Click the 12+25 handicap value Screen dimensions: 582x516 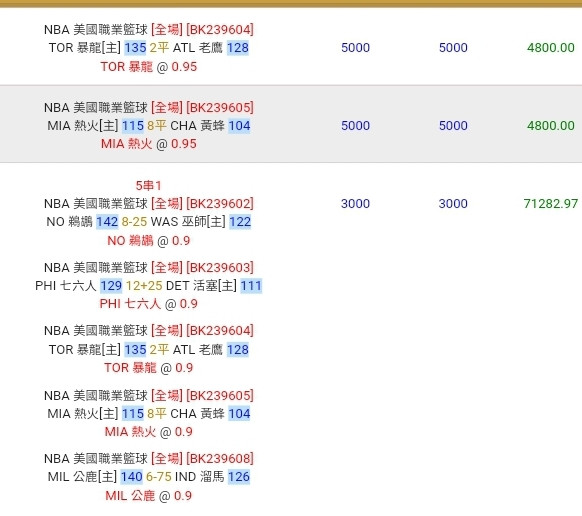[144, 285]
